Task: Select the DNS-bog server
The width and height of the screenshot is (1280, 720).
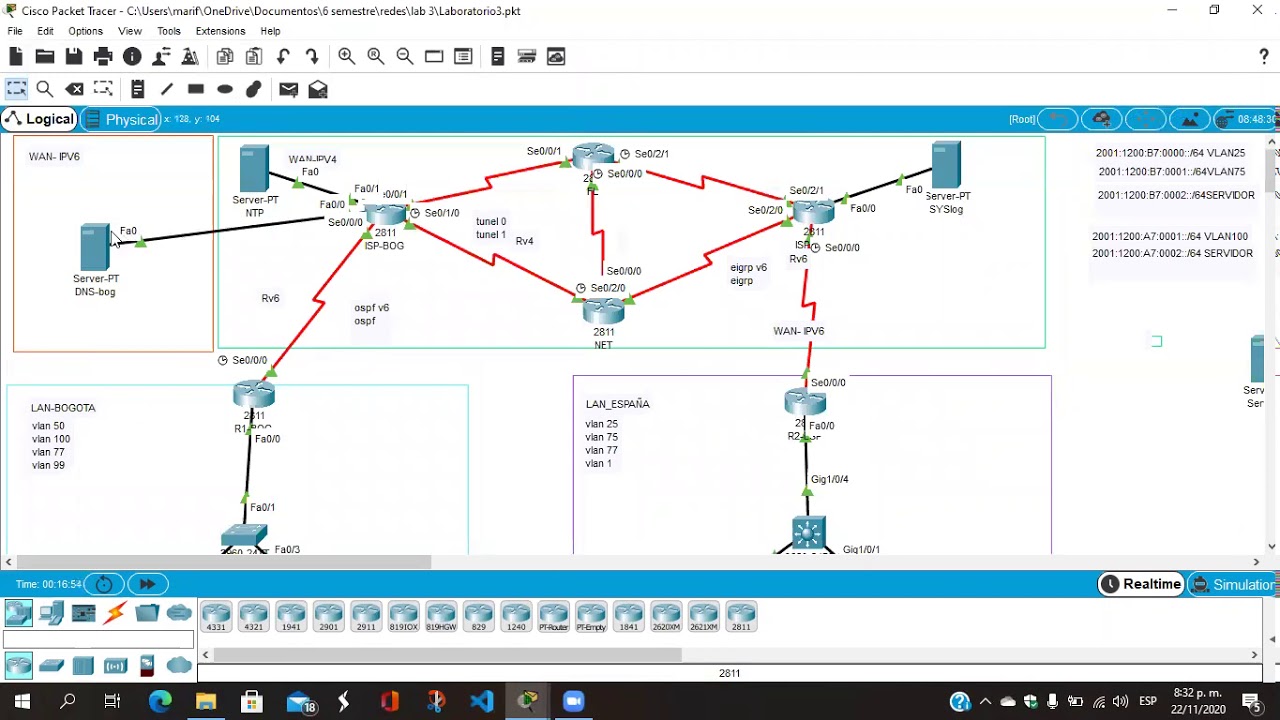Action: (95, 247)
